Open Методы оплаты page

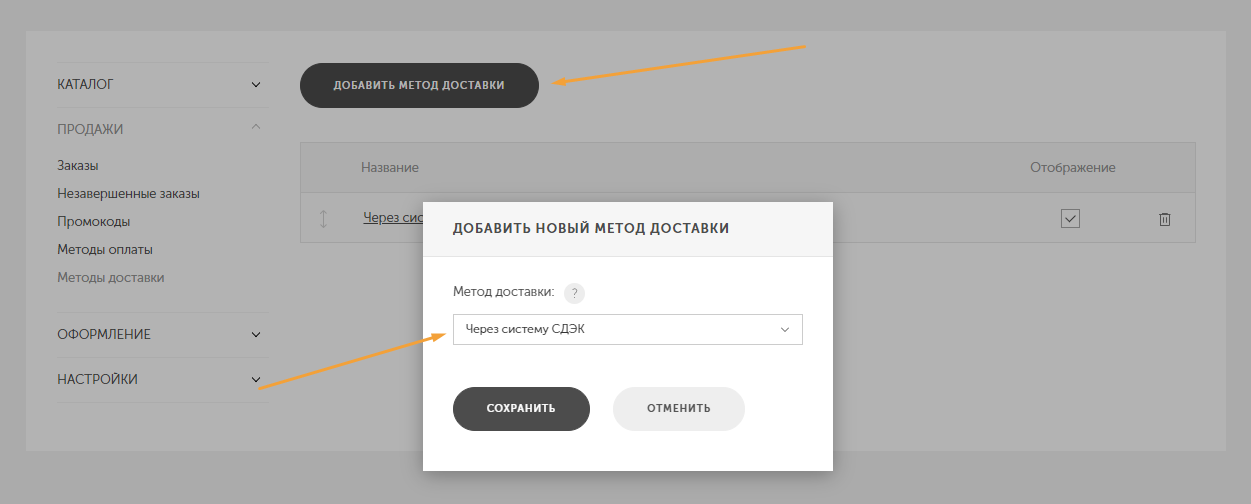coord(105,250)
